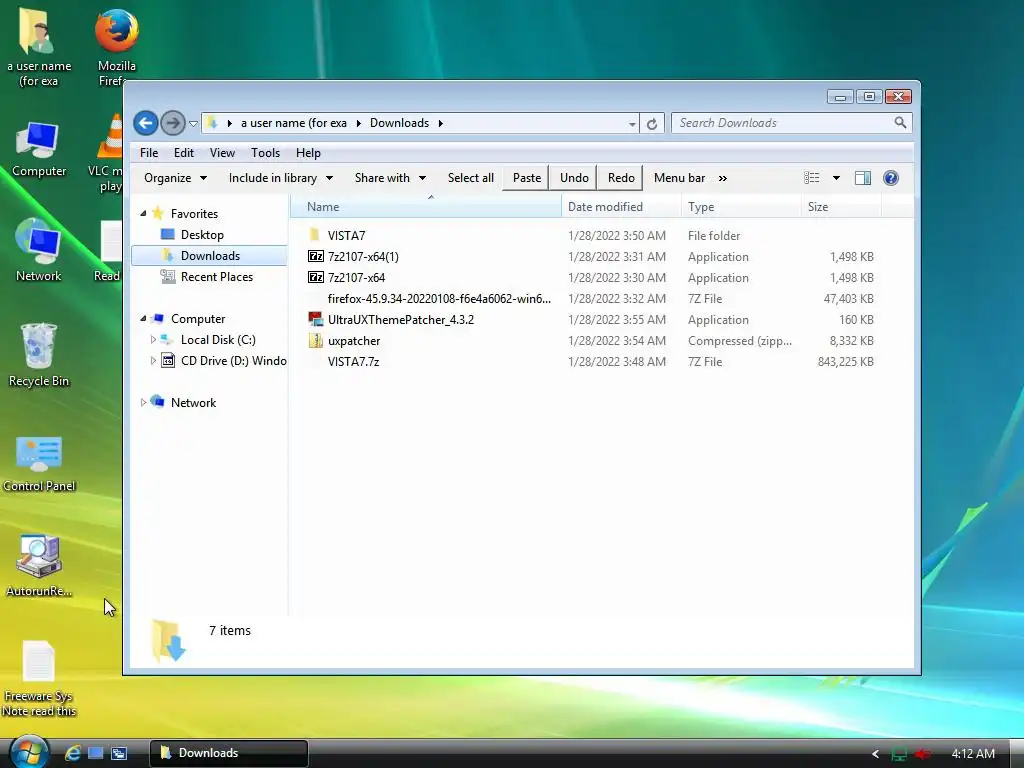Click Show desktop in quick launch

[x=96, y=753]
